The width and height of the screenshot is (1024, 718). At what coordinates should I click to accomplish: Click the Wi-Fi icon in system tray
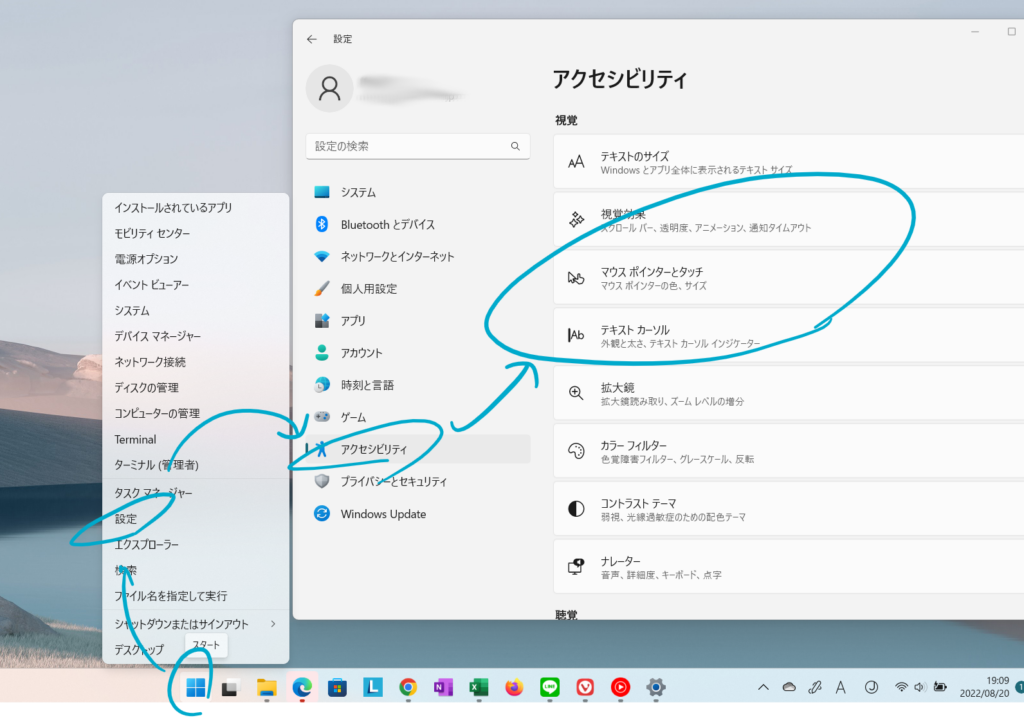point(901,687)
